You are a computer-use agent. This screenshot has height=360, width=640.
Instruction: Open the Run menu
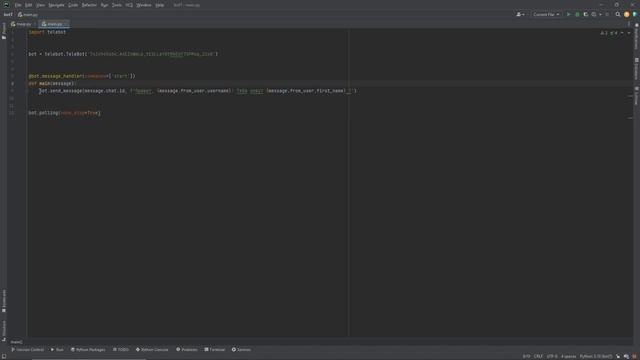pos(104,5)
